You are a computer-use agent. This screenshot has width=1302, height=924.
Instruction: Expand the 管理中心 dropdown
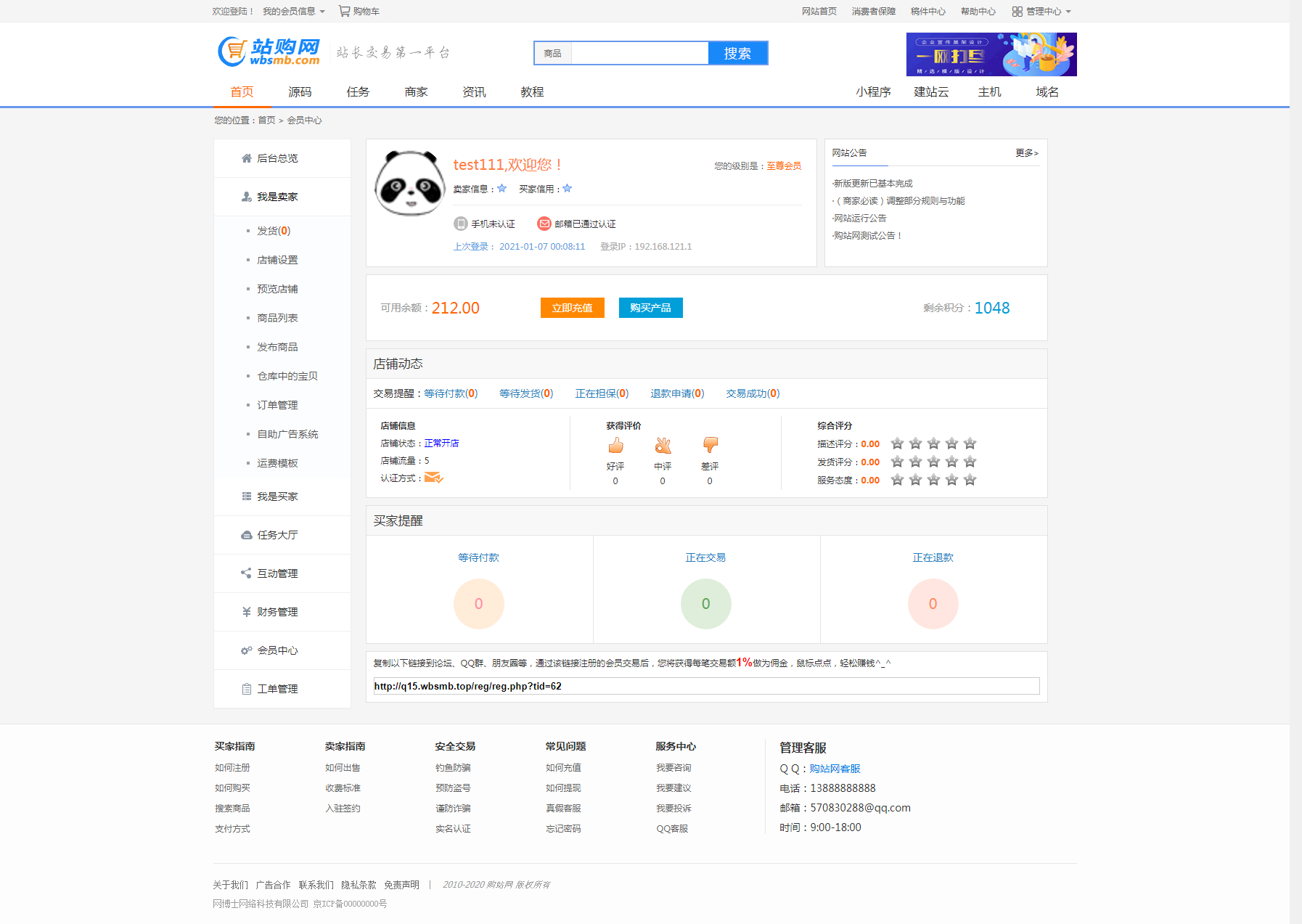click(1041, 12)
